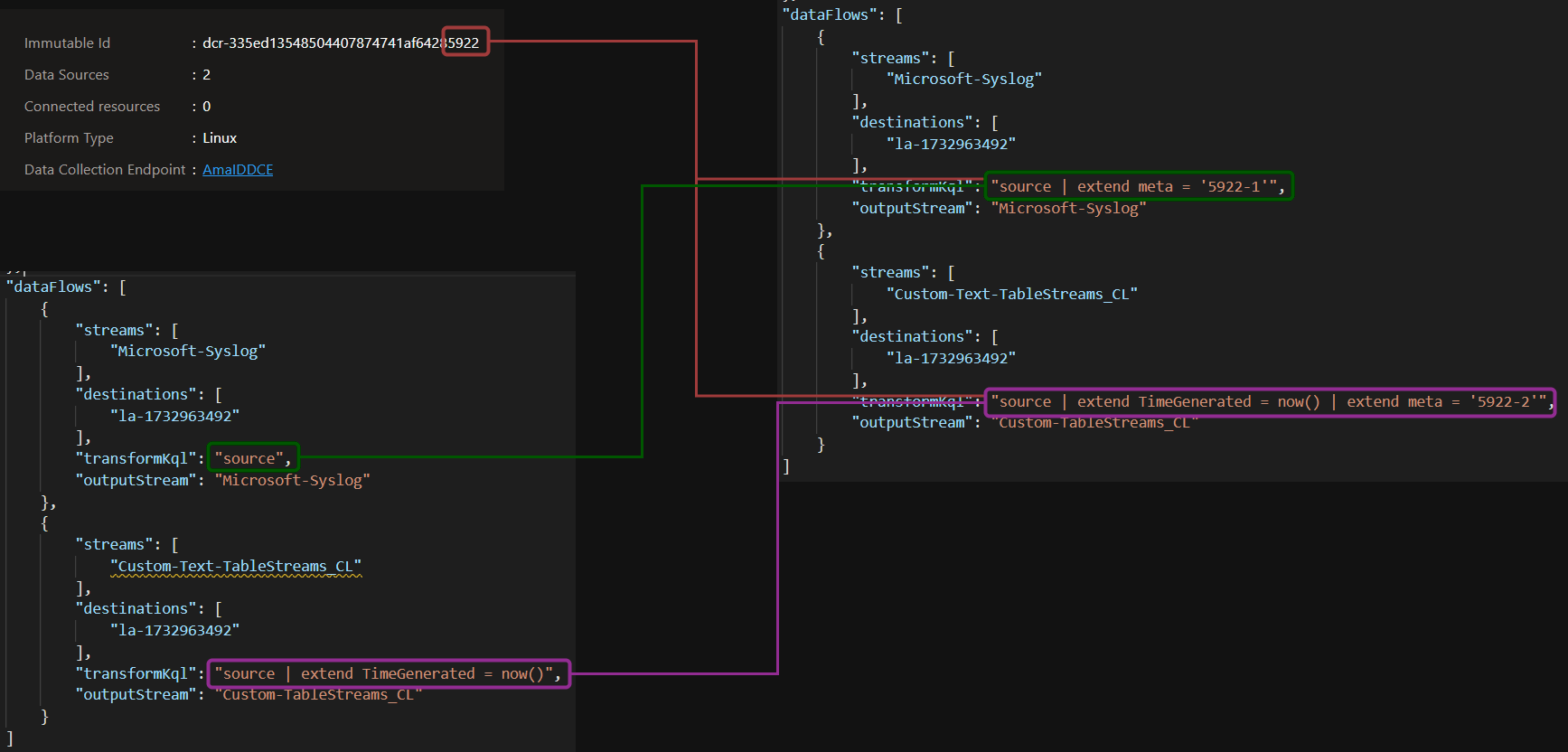Click the outputStream value below the '5922-2' transform
This screenshot has width=1568, height=752.
click(x=1094, y=423)
